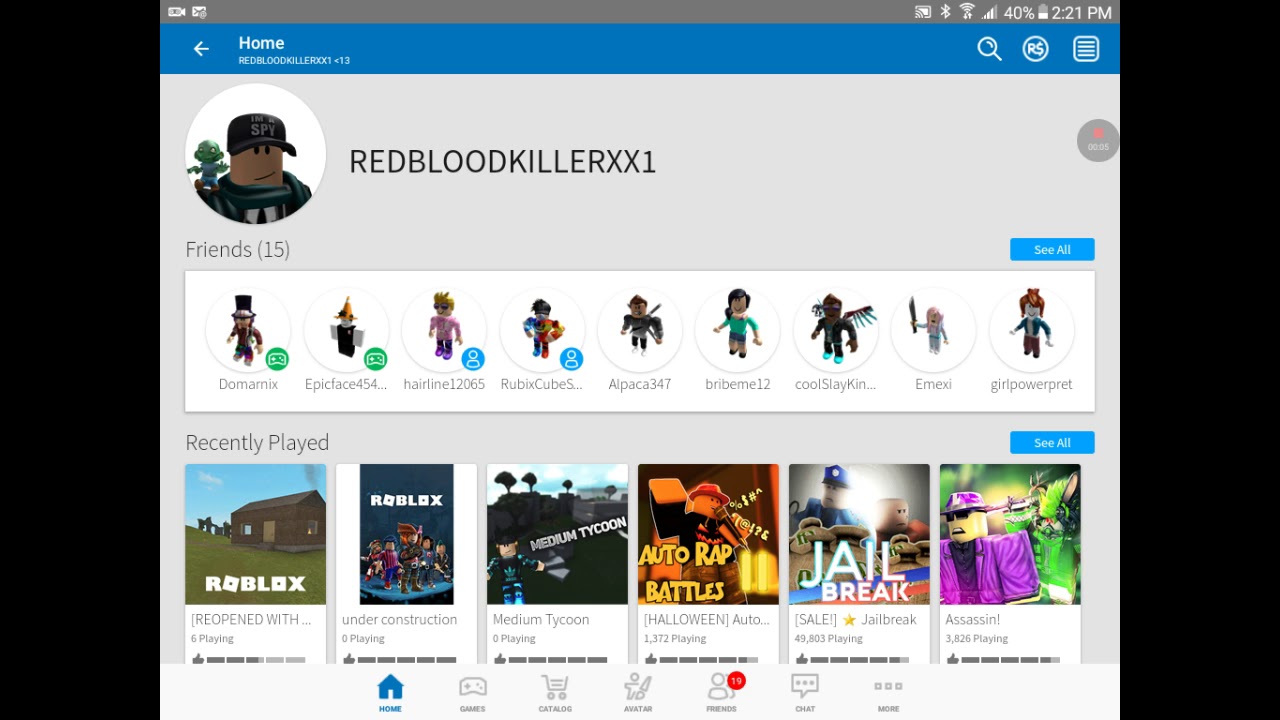
Task: Open Assassin! game thumbnail
Action: 1010,534
